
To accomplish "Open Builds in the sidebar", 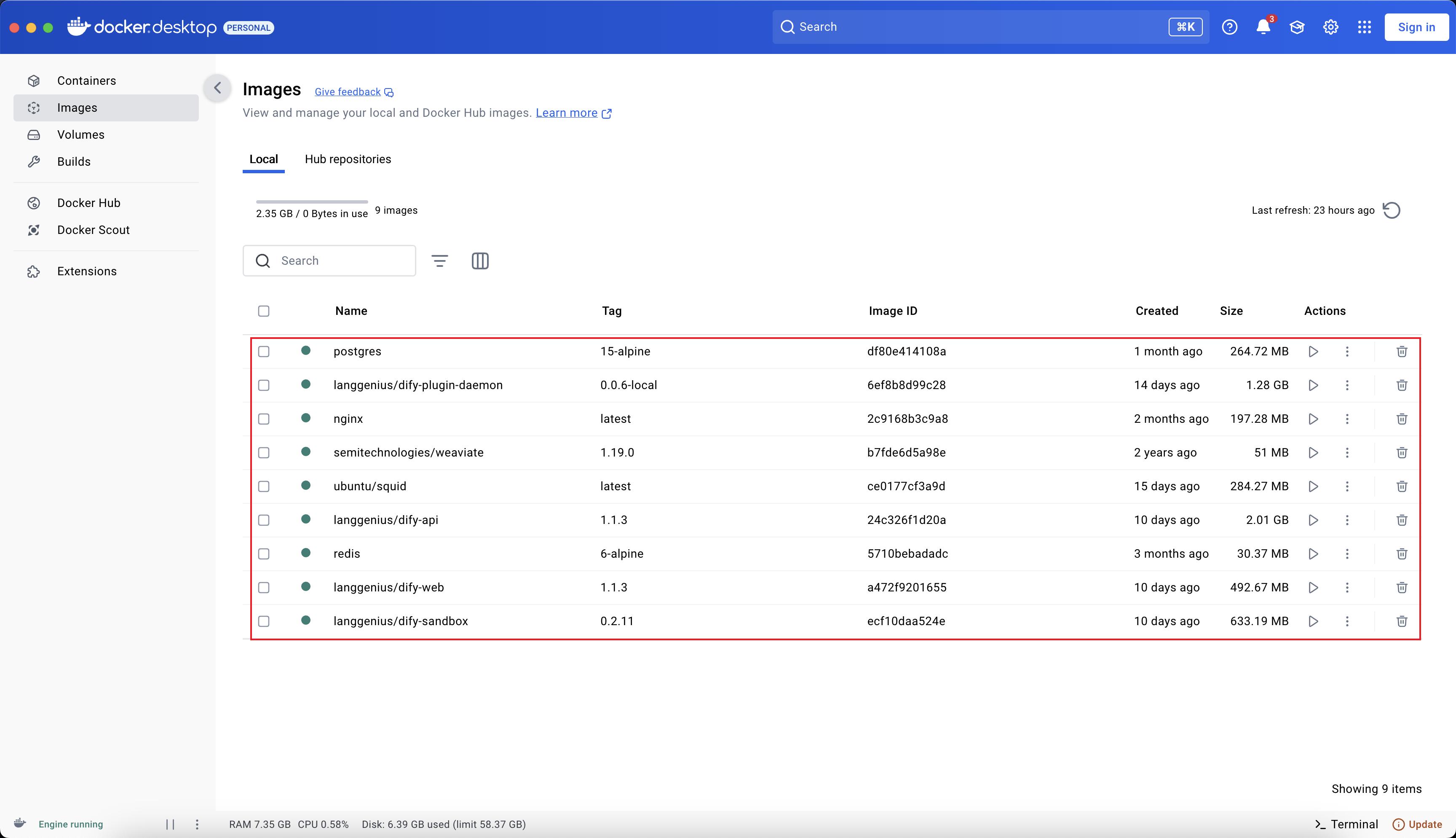I will coord(106,162).
